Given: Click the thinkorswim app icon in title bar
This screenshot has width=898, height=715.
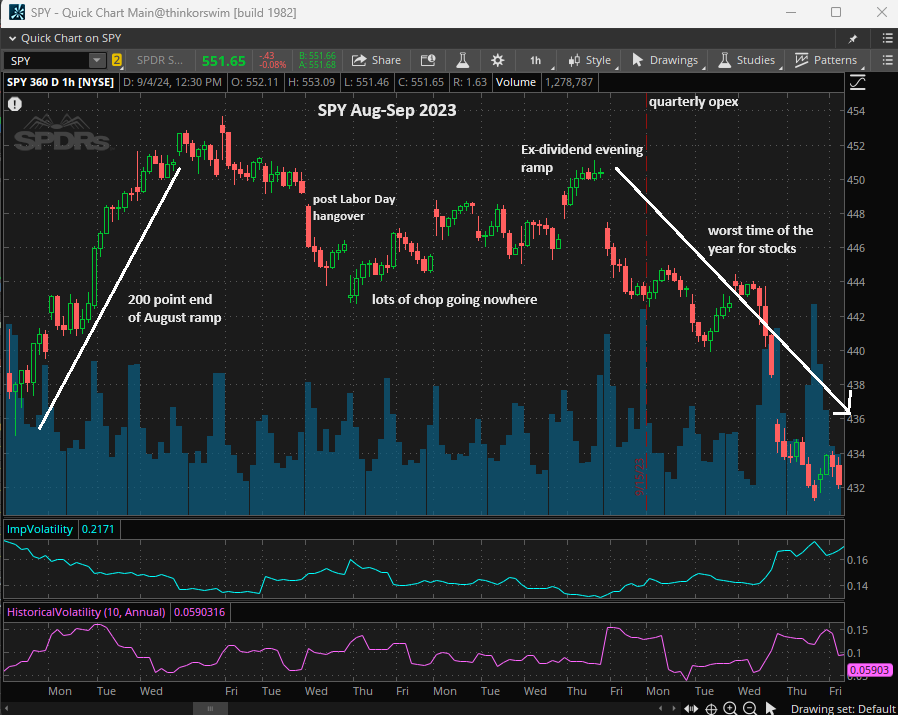Looking at the screenshot, I should (17, 12).
